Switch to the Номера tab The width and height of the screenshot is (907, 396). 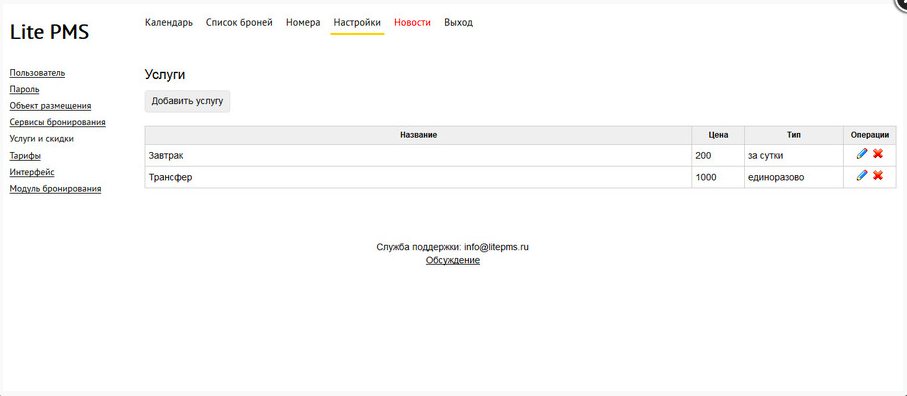tap(303, 23)
